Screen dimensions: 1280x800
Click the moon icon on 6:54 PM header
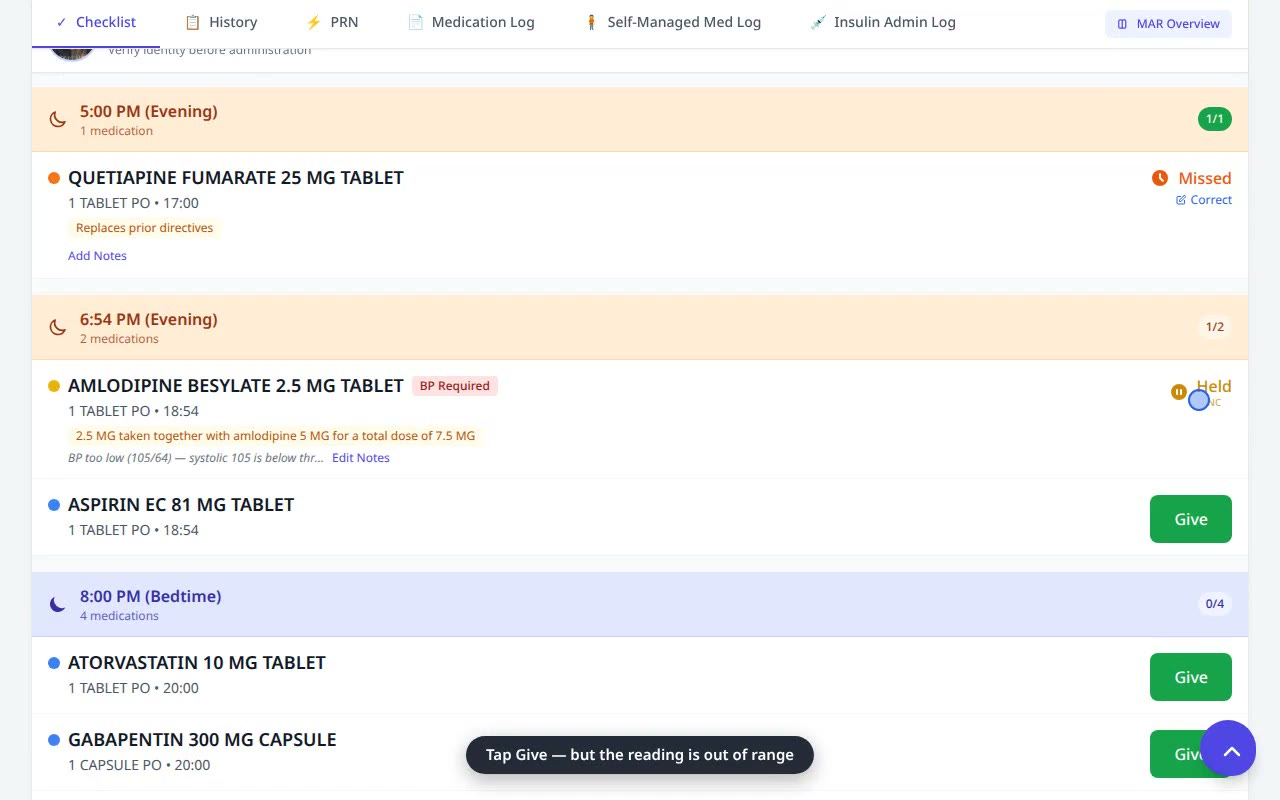[x=58, y=327]
